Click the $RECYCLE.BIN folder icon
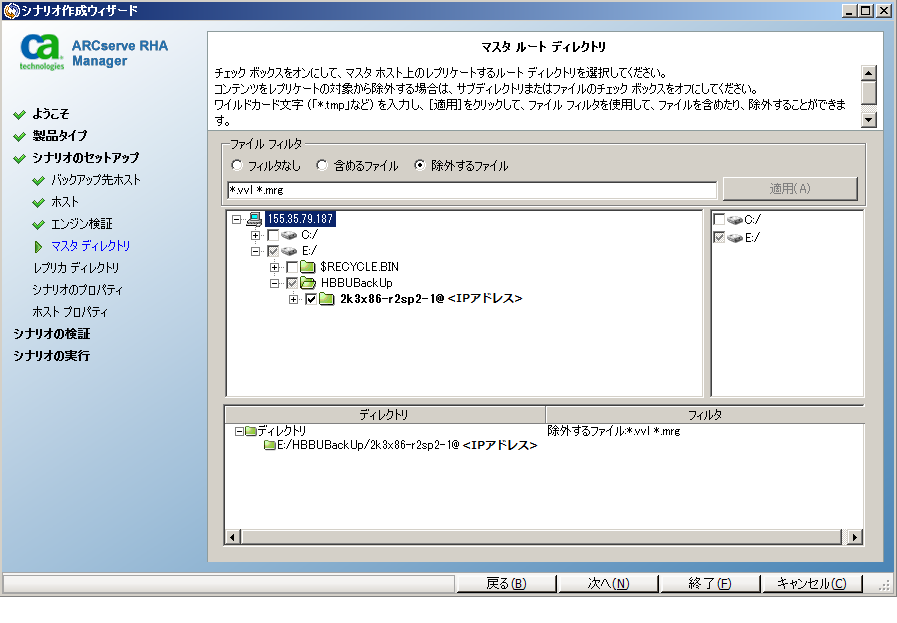The image size is (897, 623). (x=308, y=267)
